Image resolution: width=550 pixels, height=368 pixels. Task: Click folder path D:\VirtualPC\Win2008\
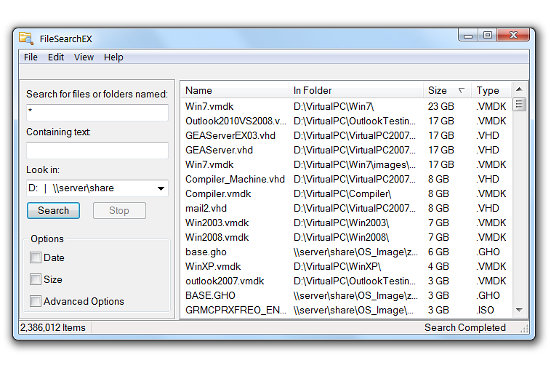[x=341, y=237]
